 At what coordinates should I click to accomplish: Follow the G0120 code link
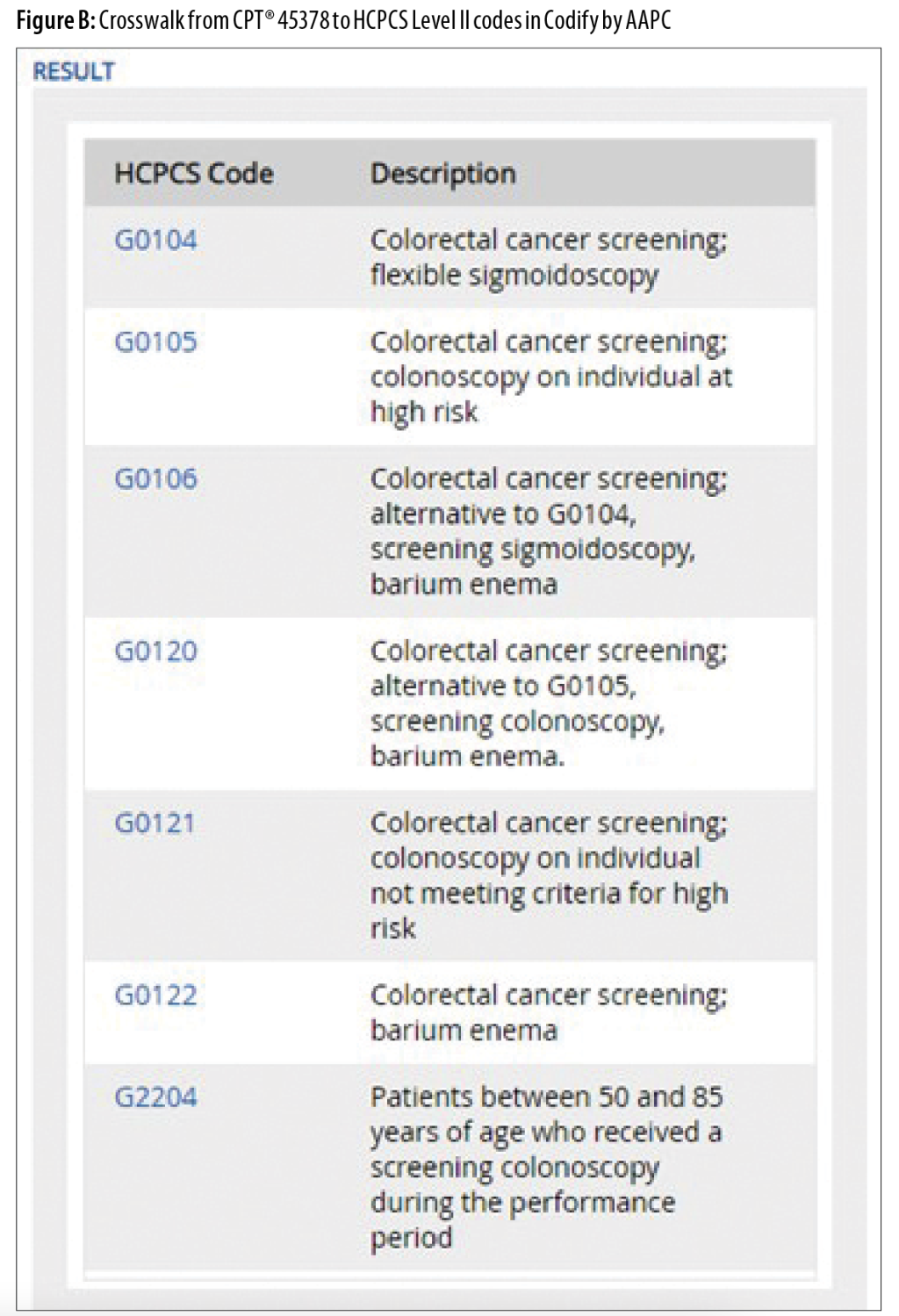click(x=155, y=651)
